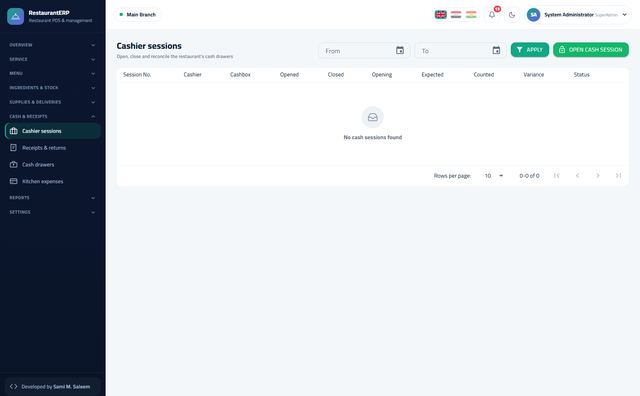
Task: Expand the Menu sidebar section
Action: pyautogui.click(x=52, y=73)
